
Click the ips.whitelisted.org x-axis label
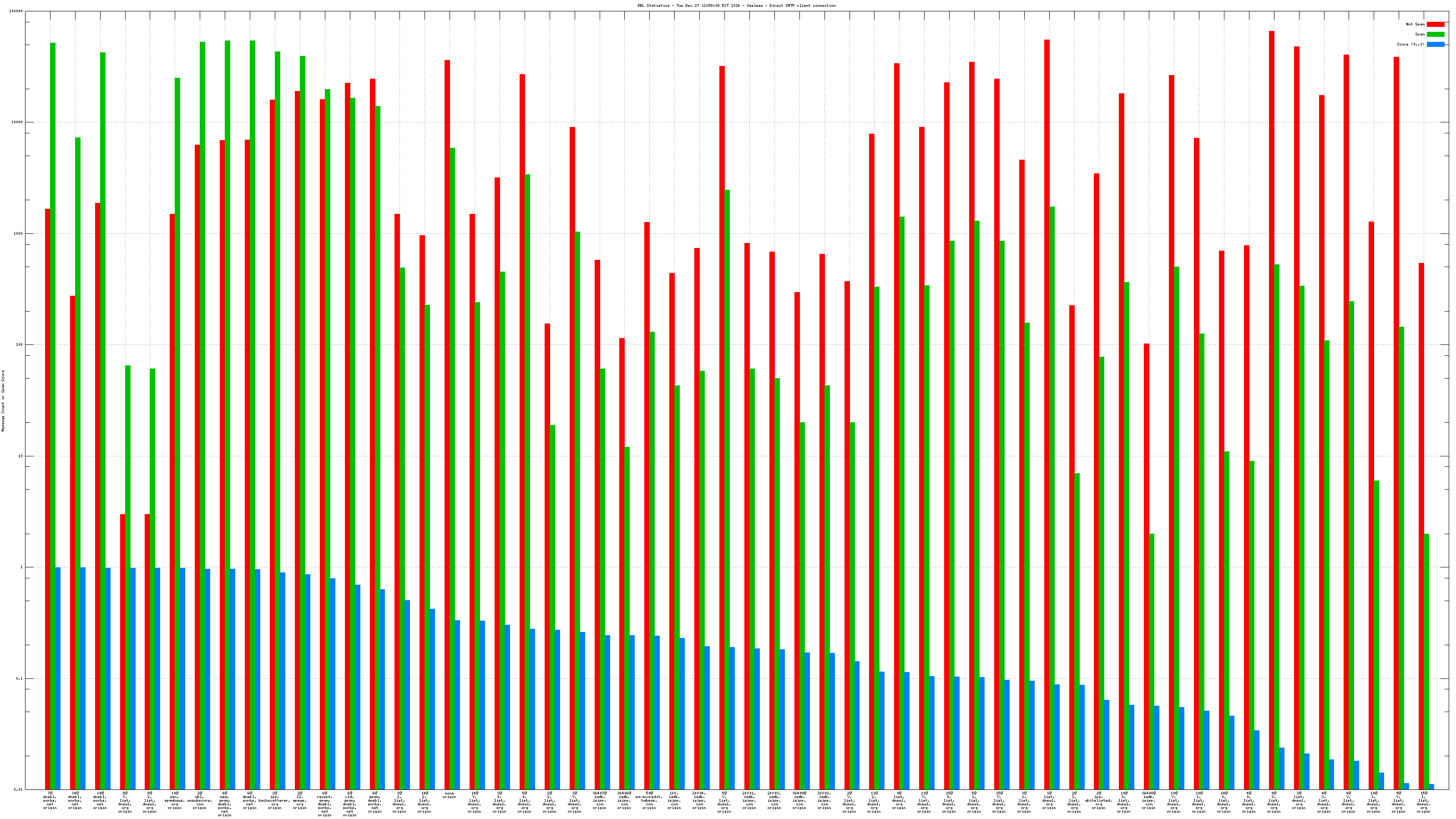point(1099,800)
